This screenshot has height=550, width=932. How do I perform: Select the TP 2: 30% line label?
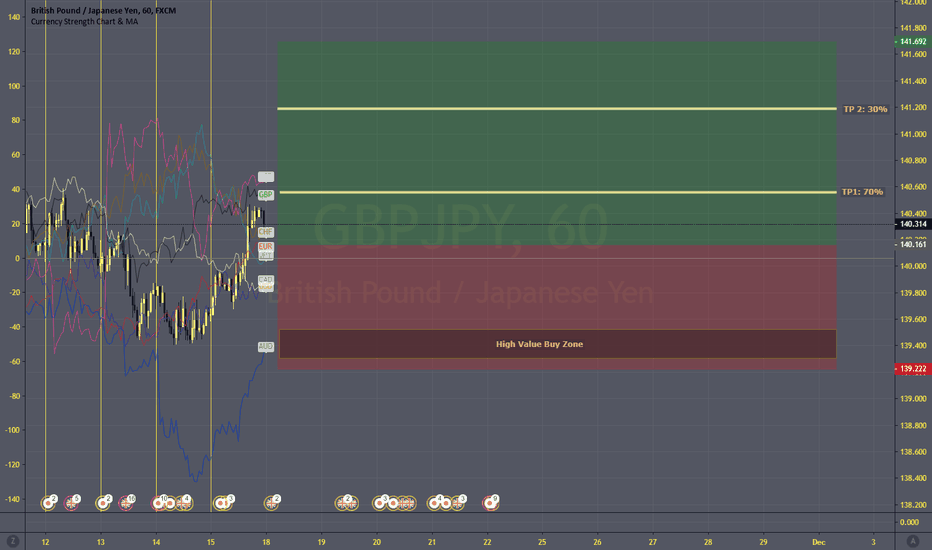[865, 109]
